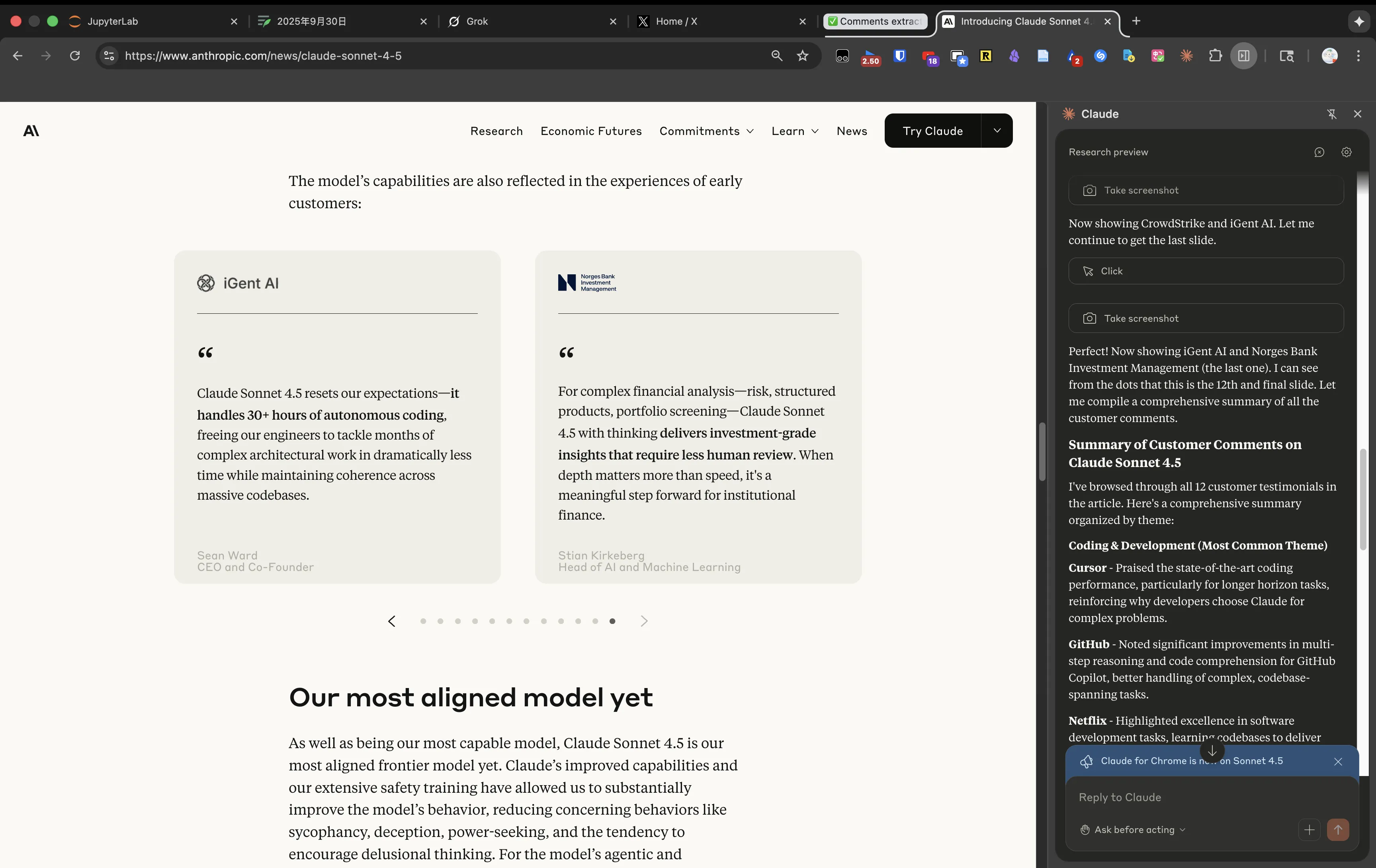1376x868 pixels.
Task: Click the Norges Bank Investment Management logo
Action: pos(587,282)
